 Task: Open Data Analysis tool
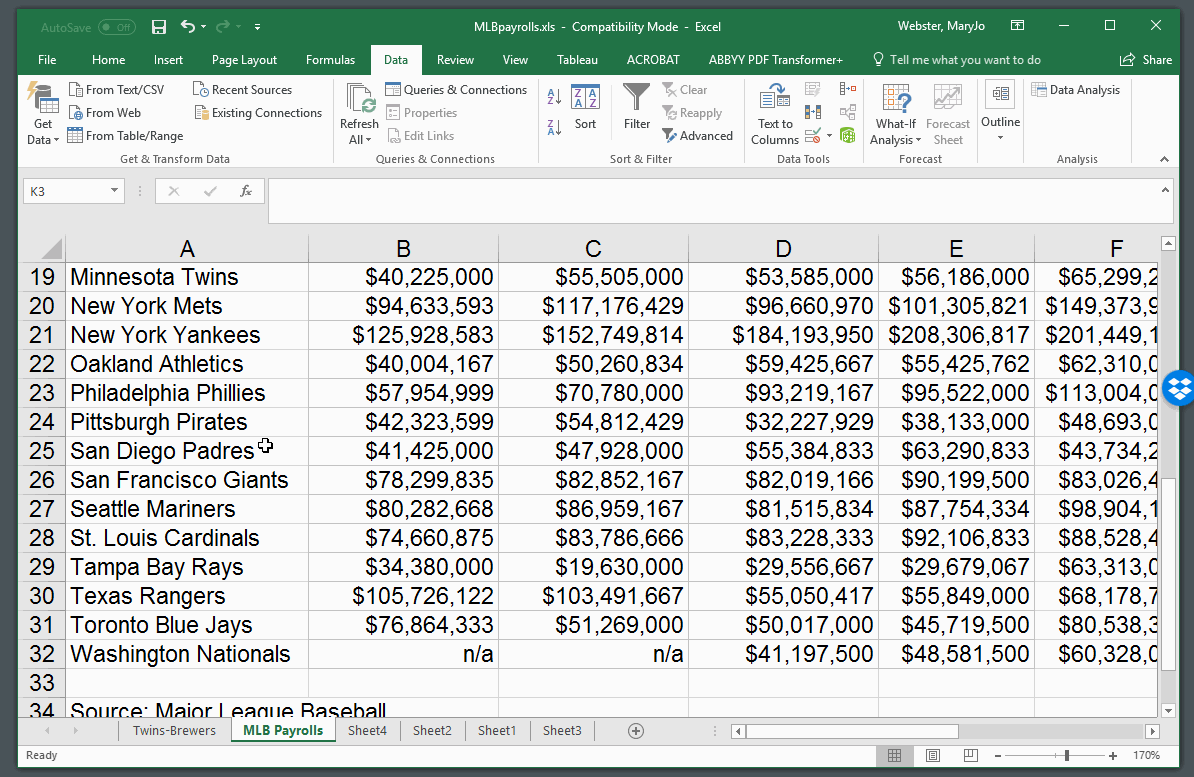1076,90
